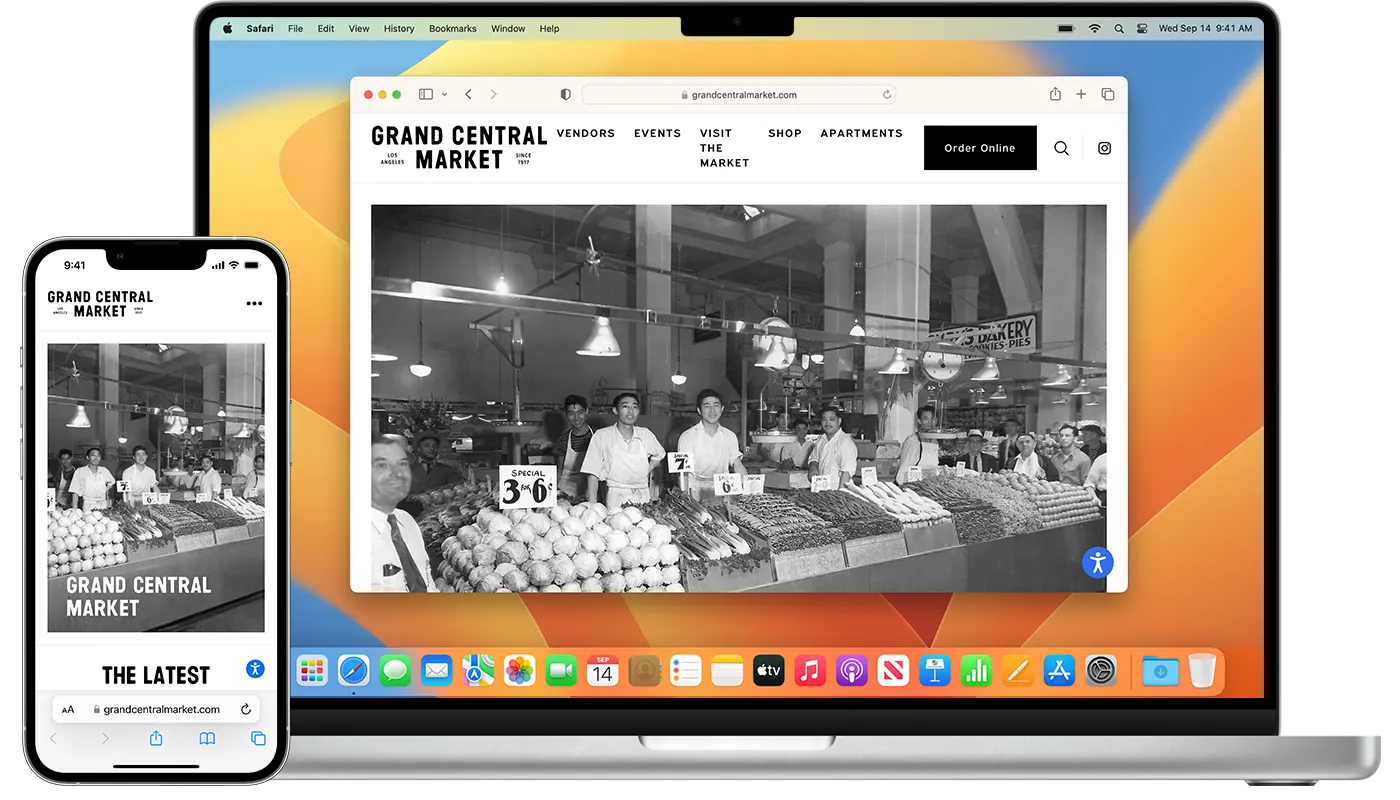Image resolution: width=1400 pixels, height=800 pixels.
Task: Open Podcasts from the dock
Action: [x=852, y=671]
